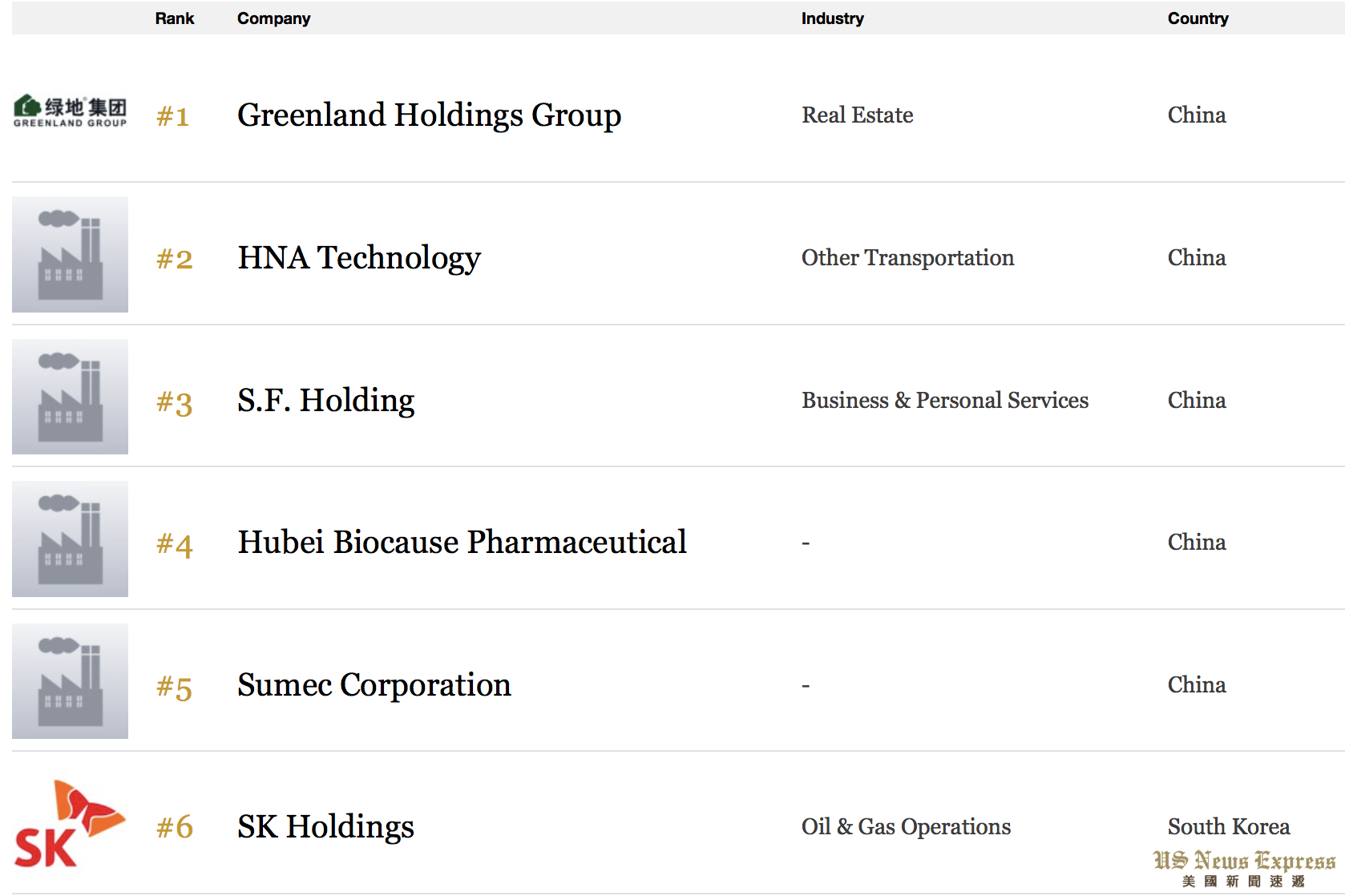Open the Sumec Corporation company link
The height and width of the screenshot is (896, 1345).
(x=374, y=685)
